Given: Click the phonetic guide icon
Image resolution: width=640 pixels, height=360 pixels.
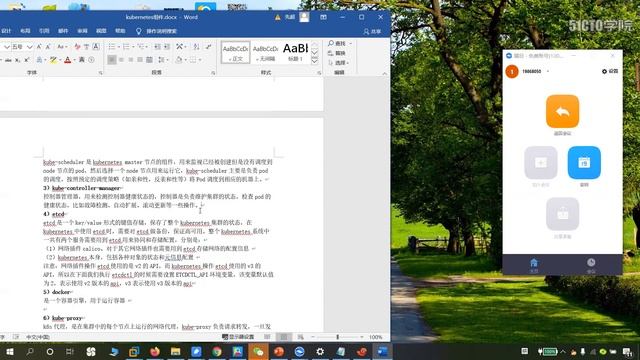Looking at the screenshot, I should (86, 47).
